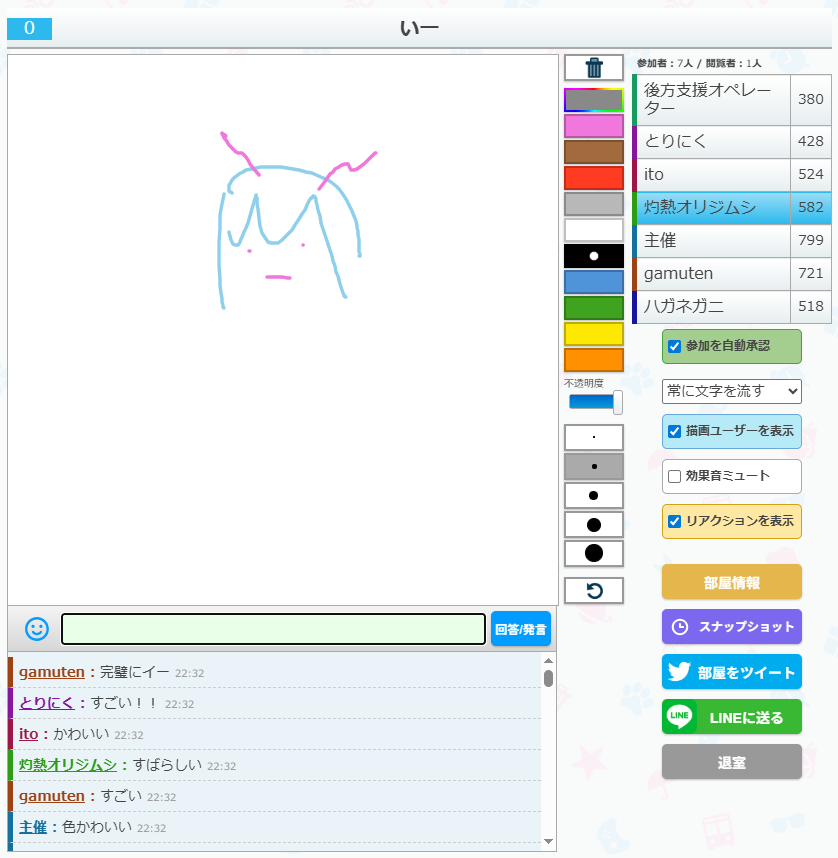
Task: Toggle the 参加を自動承認 checkbox
Action: (x=675, y=346)
